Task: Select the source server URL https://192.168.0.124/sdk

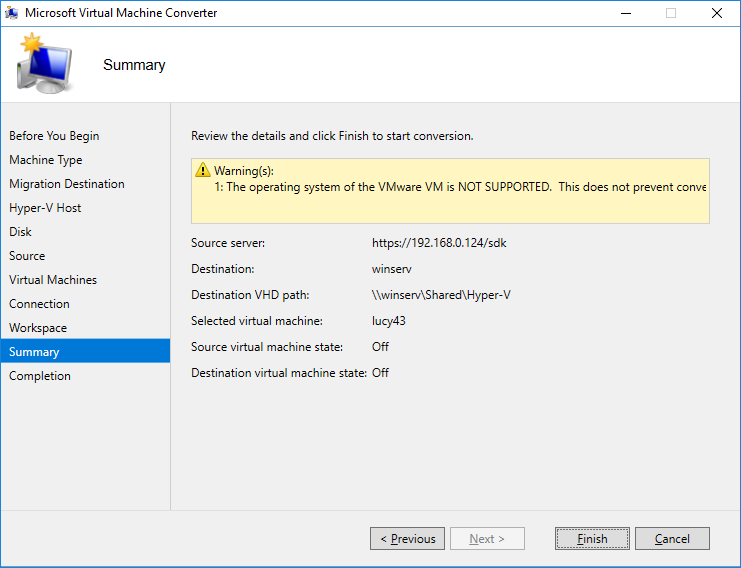Action: coord(439,243)
